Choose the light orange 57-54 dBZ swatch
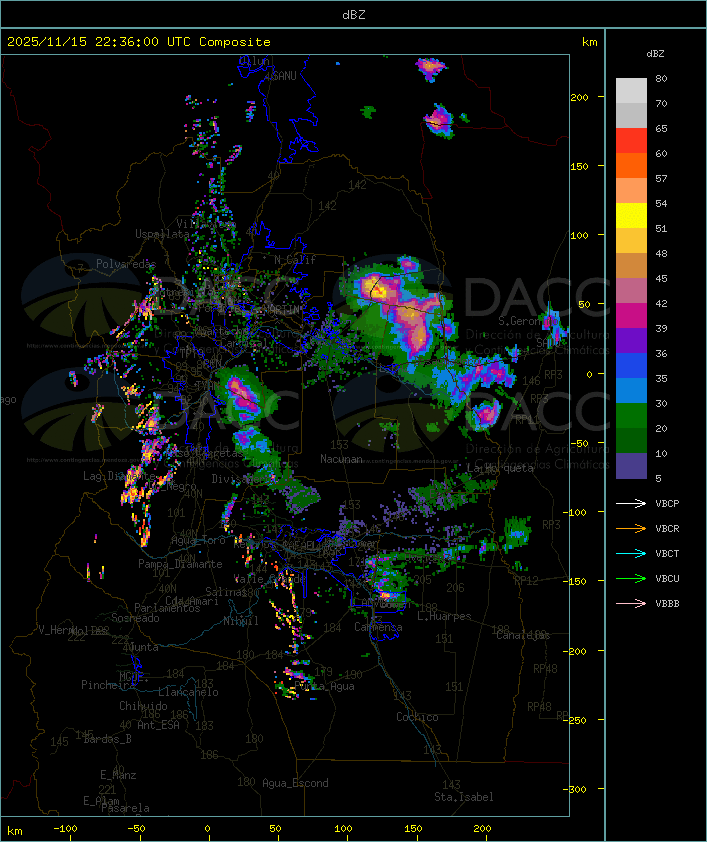 631,191
